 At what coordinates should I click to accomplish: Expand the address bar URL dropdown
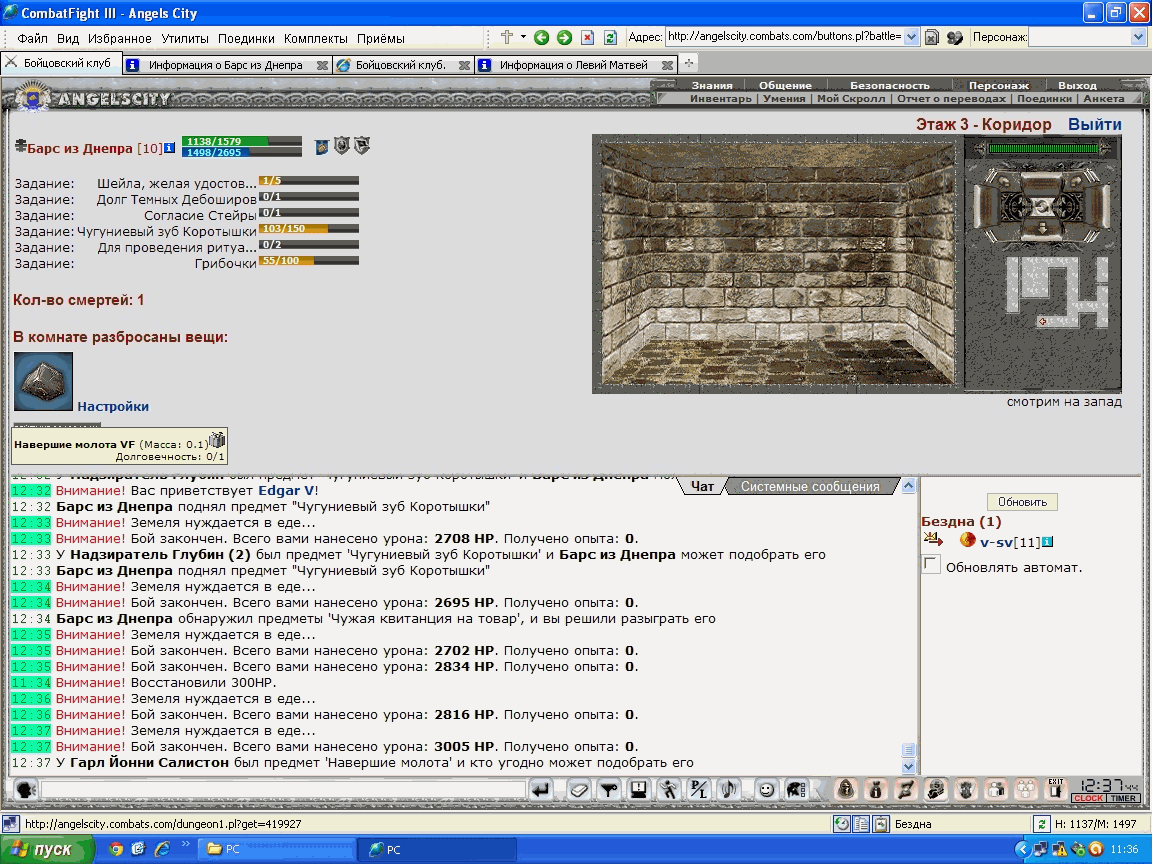coord(911,37)
